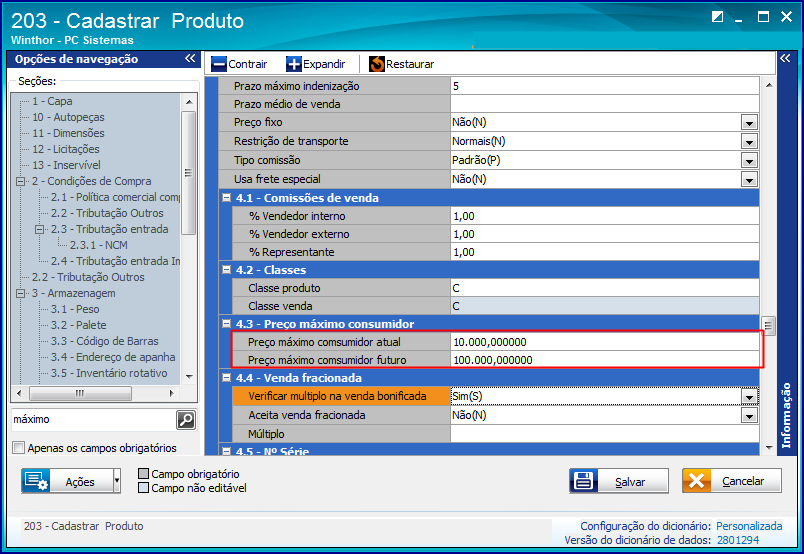The width and height of the screenshot is (804, 554).
Task: Click the Cancelar button
Action: pos(732,481)
